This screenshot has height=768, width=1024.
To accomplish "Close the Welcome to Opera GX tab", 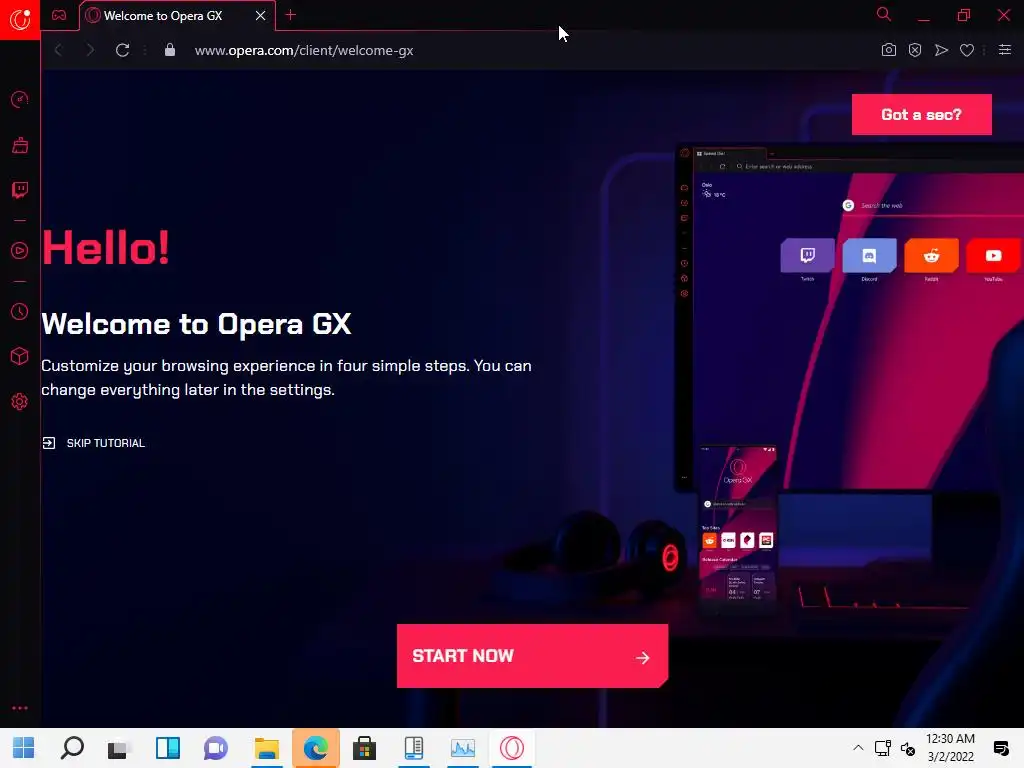I will [x=261, y=16].
